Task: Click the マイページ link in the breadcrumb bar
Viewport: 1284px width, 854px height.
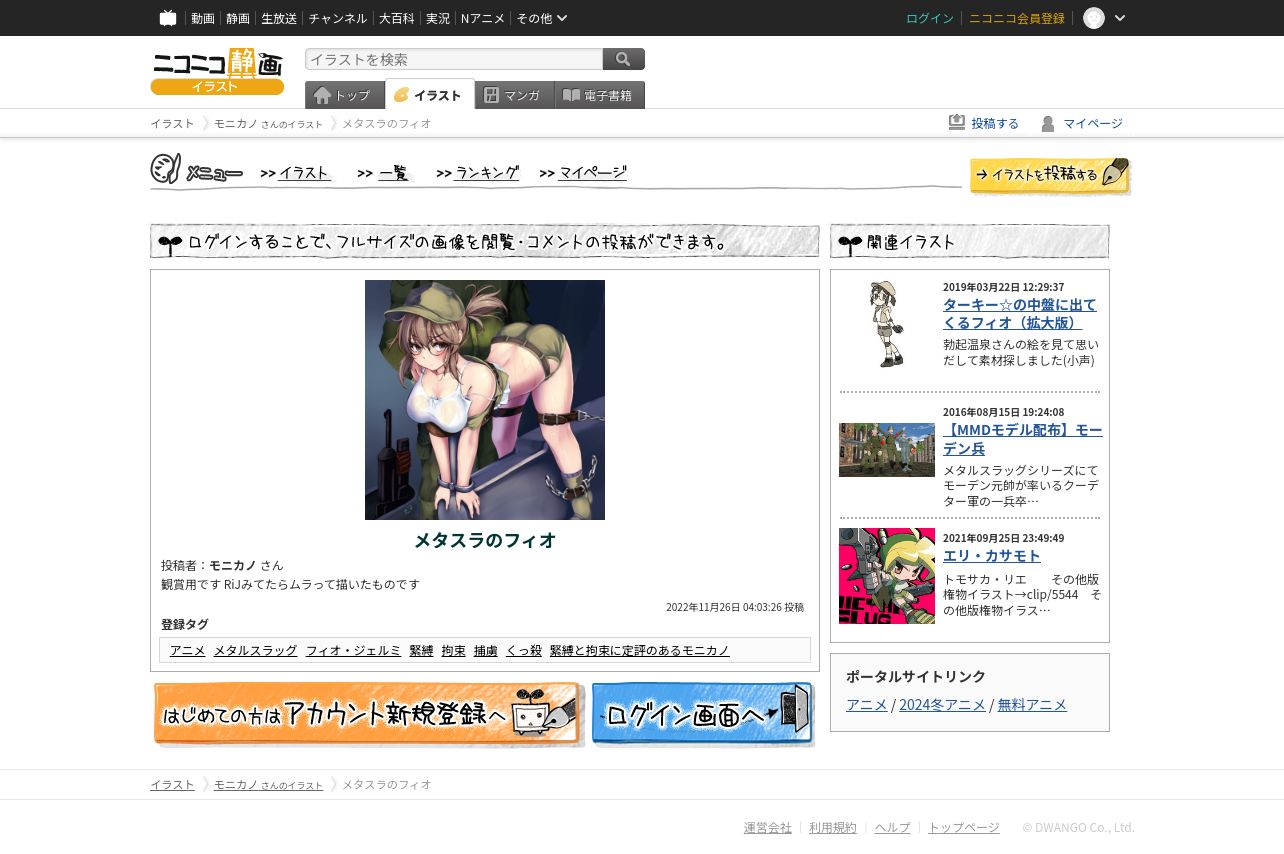Action: tap(1093, 123)
